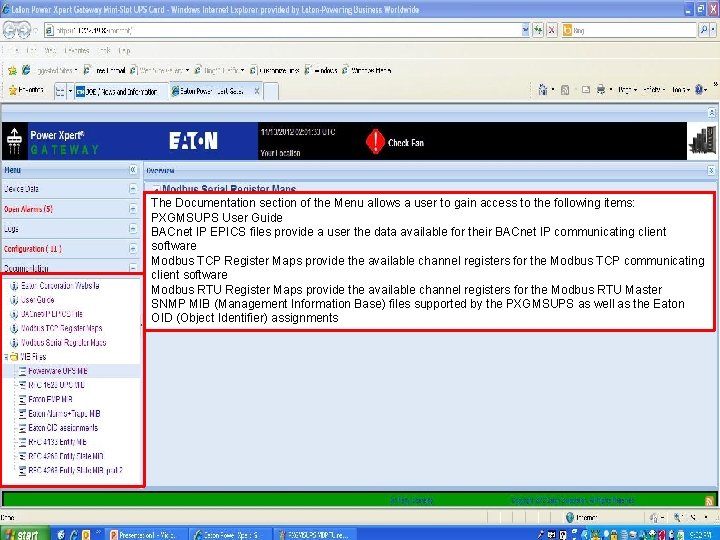720x540 pixels.
Task: Click the blue Help icon in command bar
Action: [699, 90]
